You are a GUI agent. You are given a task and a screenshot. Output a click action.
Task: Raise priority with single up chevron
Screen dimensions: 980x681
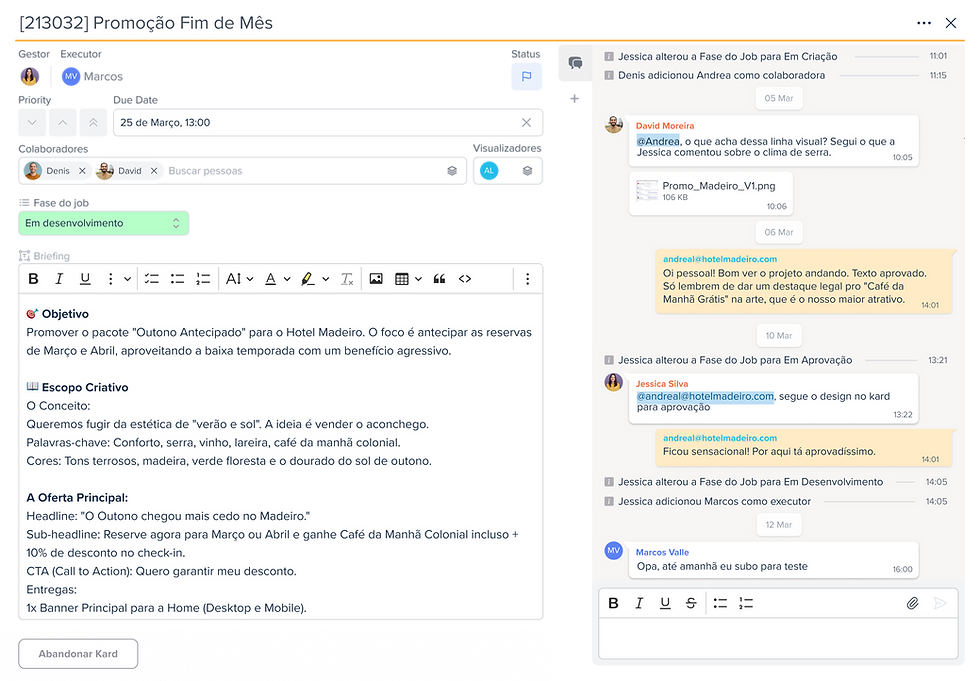coord(62,122)
